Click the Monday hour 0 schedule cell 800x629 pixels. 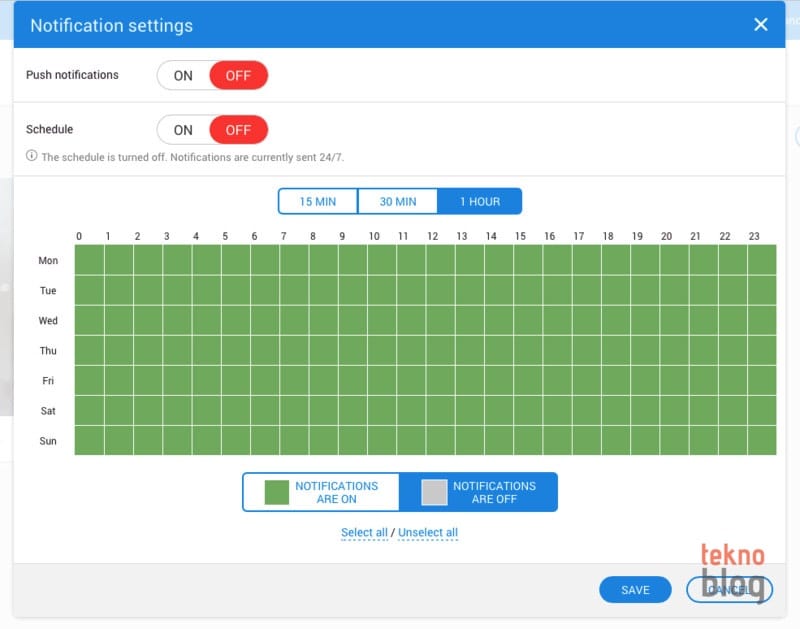[x=89, y=260]
